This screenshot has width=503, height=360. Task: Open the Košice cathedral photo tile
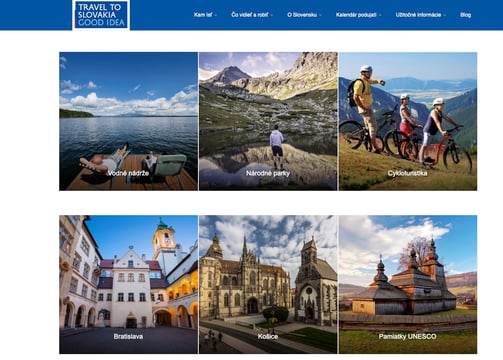pos(268,284)
